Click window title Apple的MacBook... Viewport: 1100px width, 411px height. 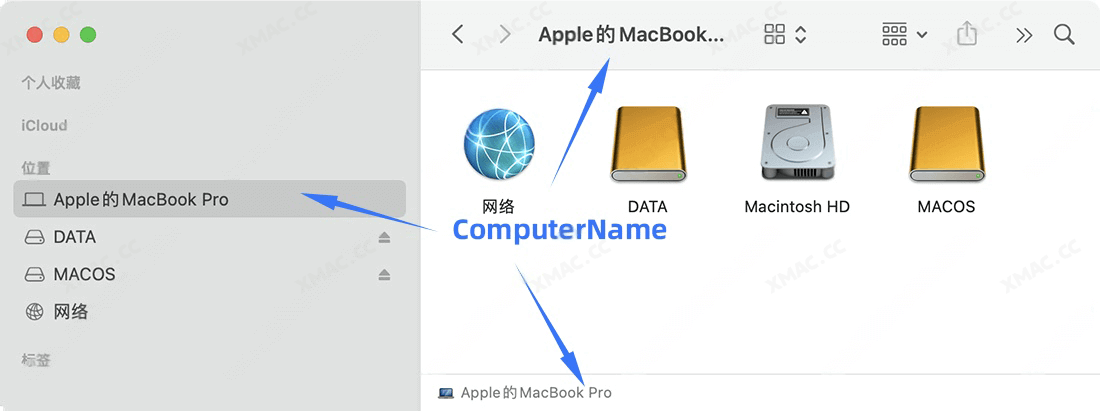631,35
